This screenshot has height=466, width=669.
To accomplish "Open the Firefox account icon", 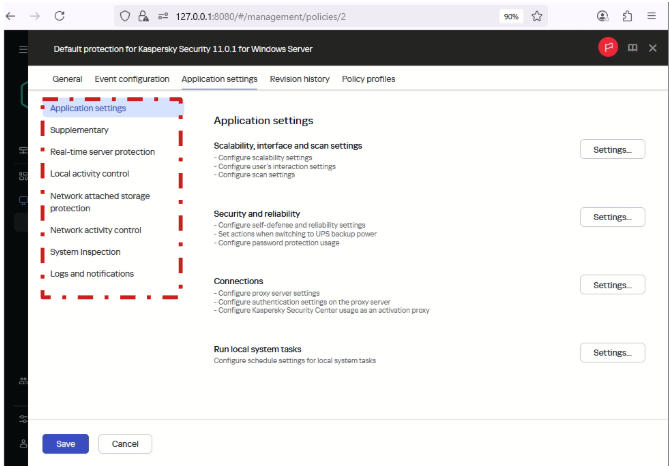I will tap(602, 16).
